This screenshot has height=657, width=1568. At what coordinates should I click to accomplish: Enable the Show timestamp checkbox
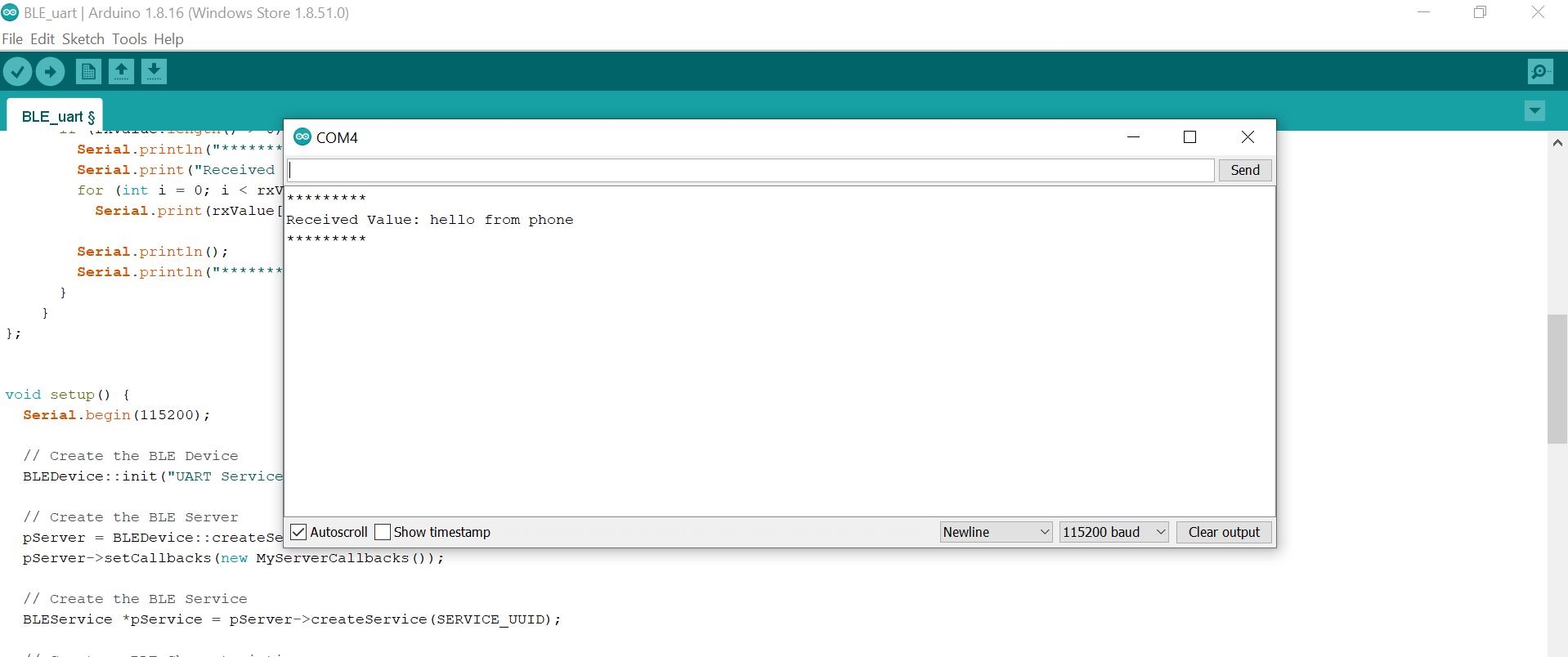383,532
